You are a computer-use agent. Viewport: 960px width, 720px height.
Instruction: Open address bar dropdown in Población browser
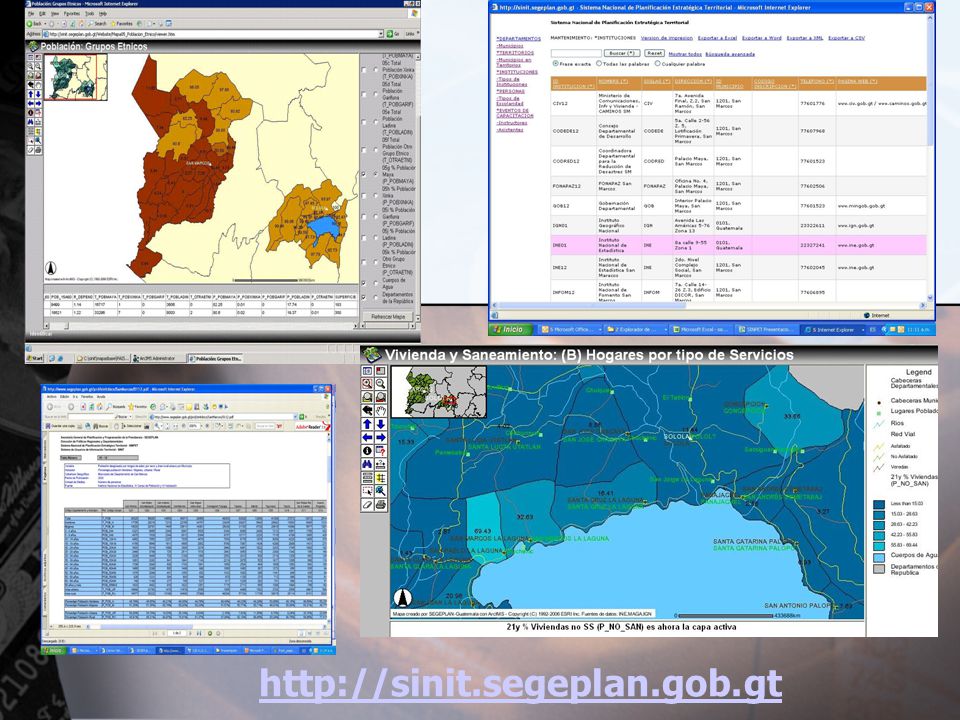pos(381,34)
